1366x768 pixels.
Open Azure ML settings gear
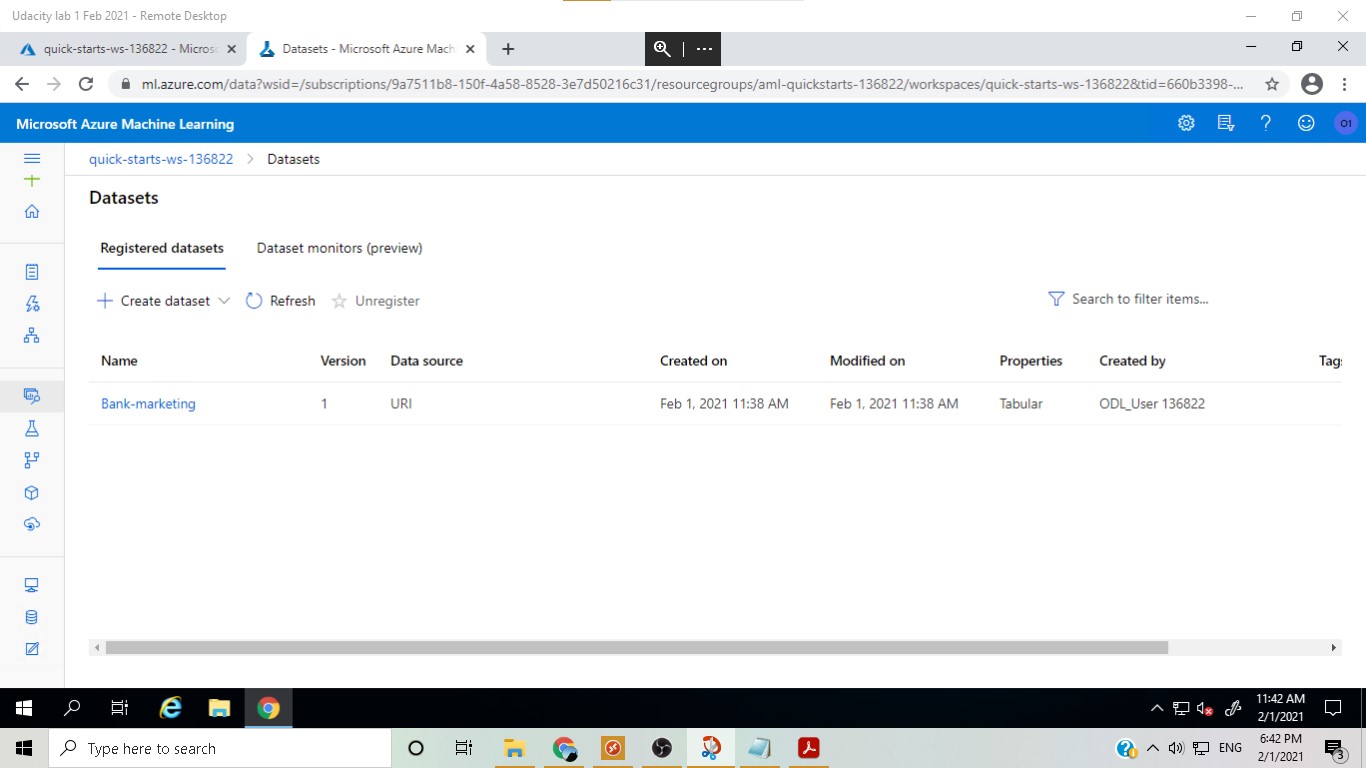(x=1186, y=123)
